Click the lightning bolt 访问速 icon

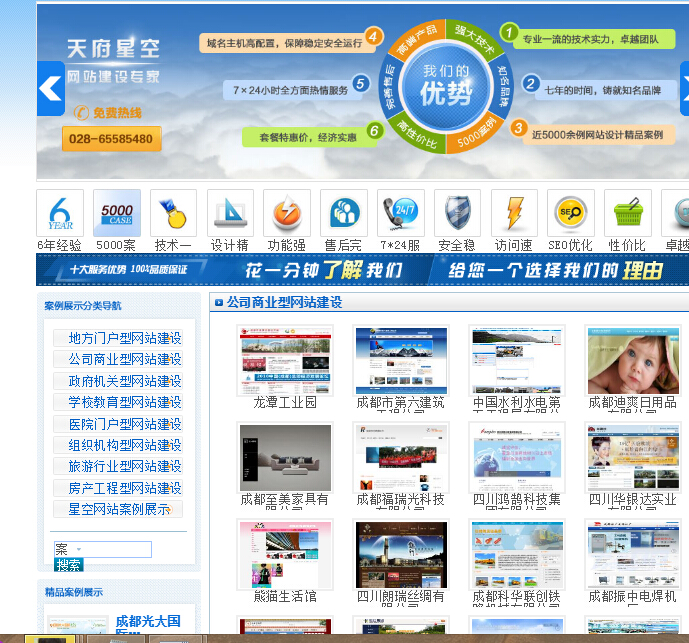coord(514,213)
